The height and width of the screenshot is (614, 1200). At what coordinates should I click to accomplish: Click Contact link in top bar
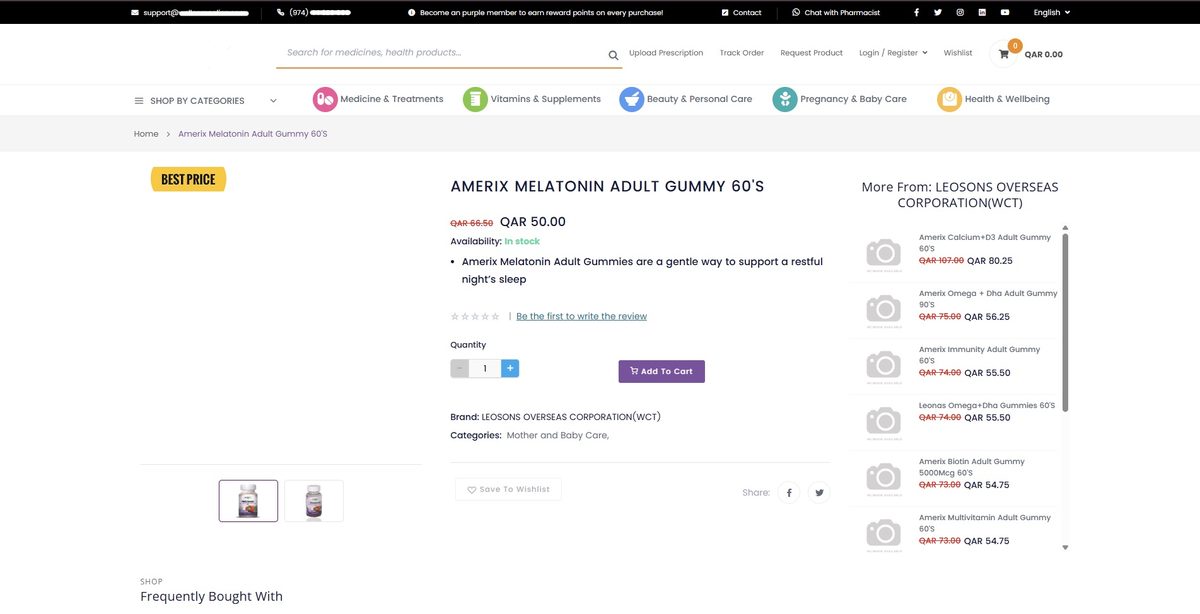[x=747, y=12]
